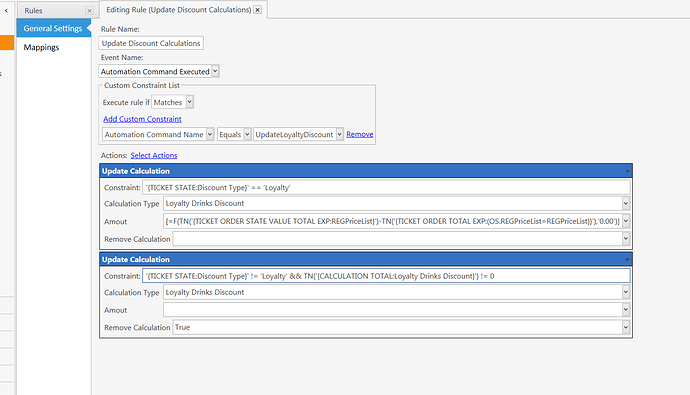Screen dimensions: 690x395
Task: Close the Rules tab
Action: pos(89,11)
